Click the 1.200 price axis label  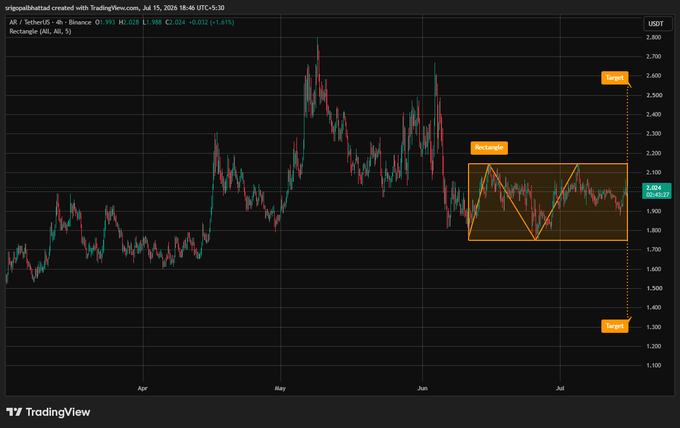pos(654,346)
